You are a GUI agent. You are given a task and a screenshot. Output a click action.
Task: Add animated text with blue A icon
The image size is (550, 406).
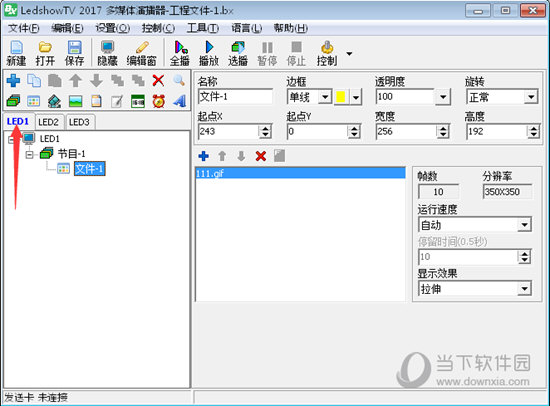point(179,101)
